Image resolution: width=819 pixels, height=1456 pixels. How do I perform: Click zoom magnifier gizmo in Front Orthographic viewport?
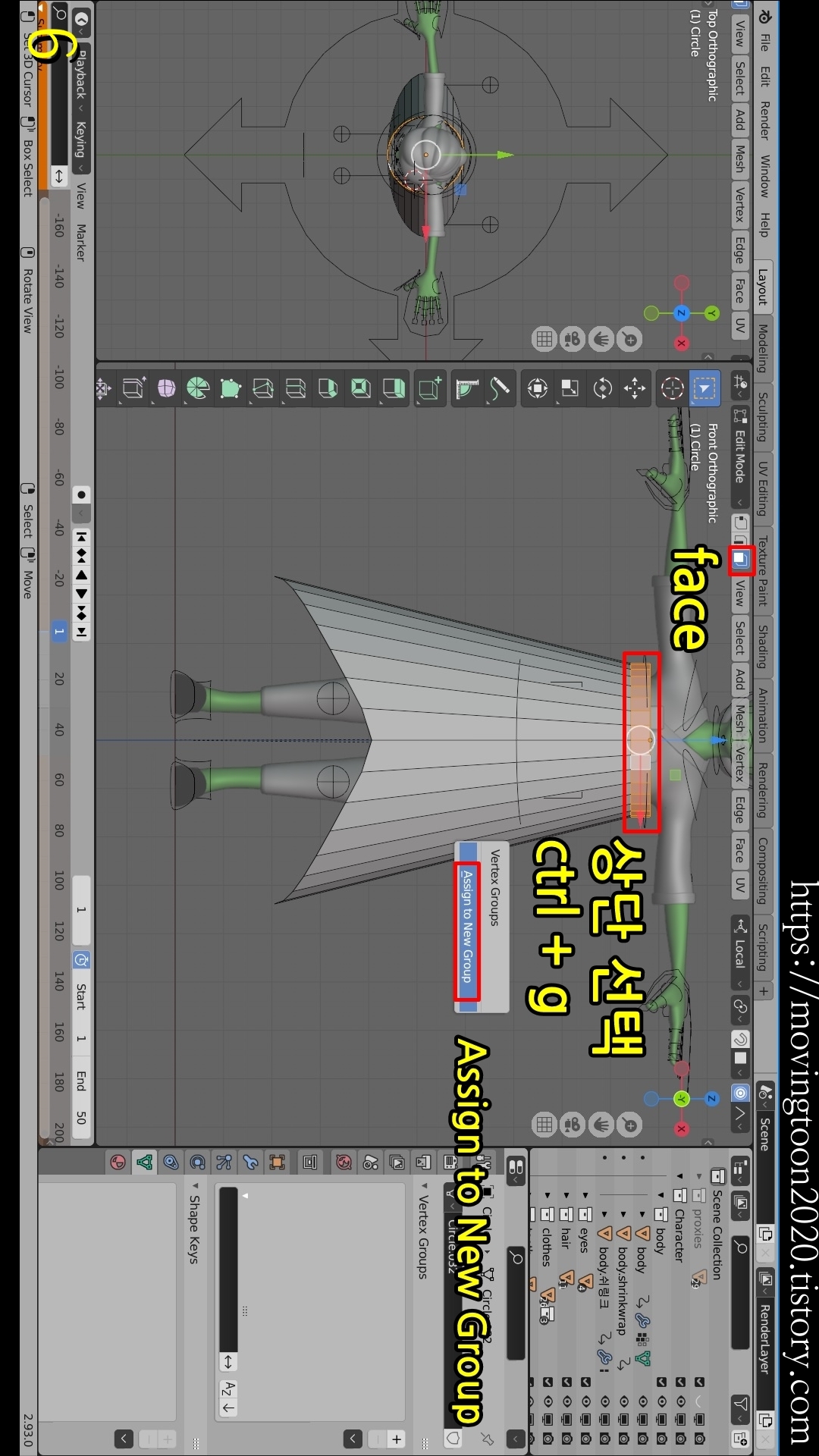pos(629,1125)
